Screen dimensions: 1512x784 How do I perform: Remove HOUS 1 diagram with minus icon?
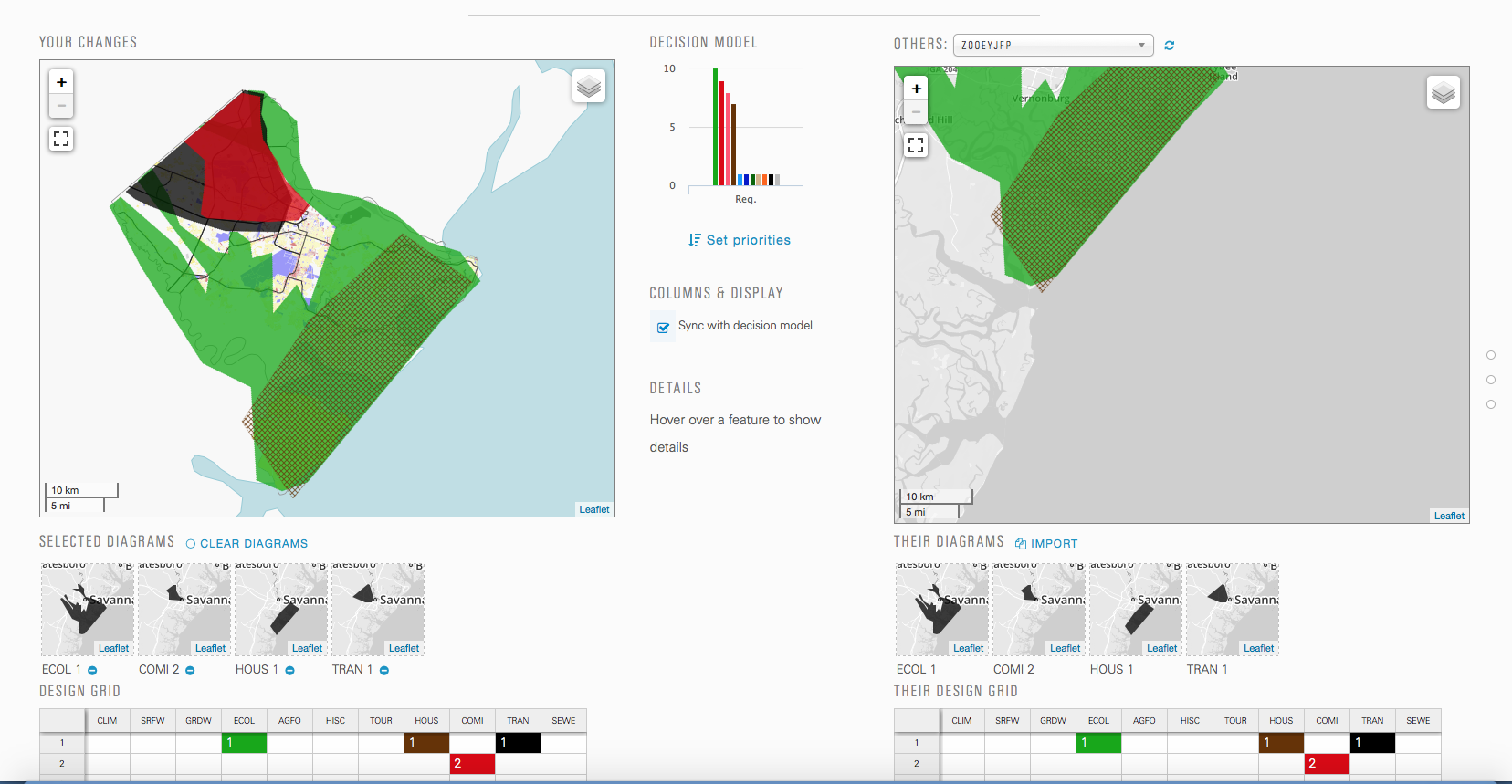(289, 671)
